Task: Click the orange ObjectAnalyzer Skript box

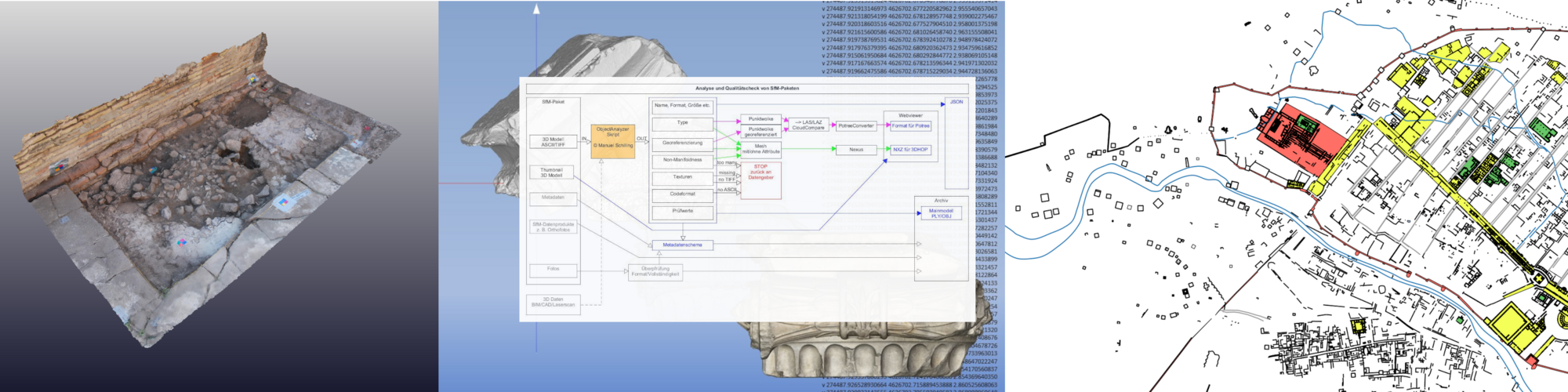Action: (612, 141)
